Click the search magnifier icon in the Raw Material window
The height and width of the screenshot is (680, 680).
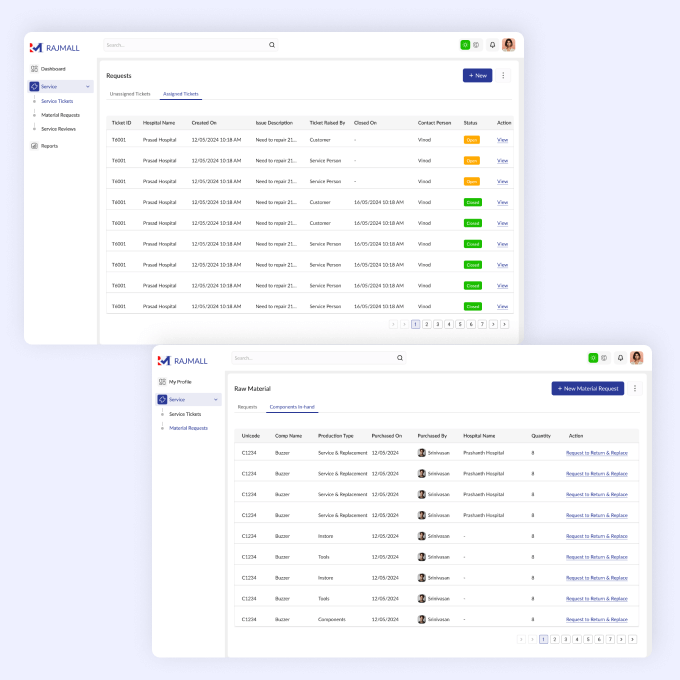point(400,357)
